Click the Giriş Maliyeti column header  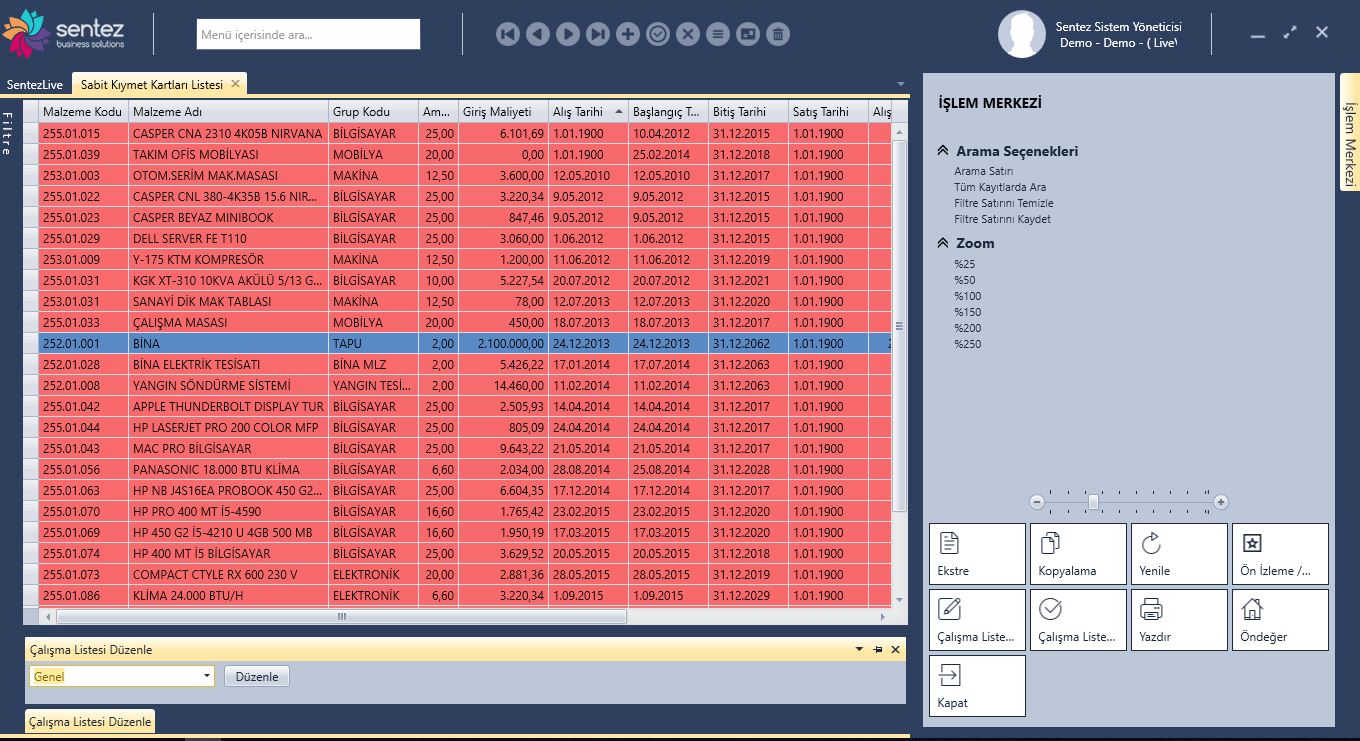[x=503, y=112]
